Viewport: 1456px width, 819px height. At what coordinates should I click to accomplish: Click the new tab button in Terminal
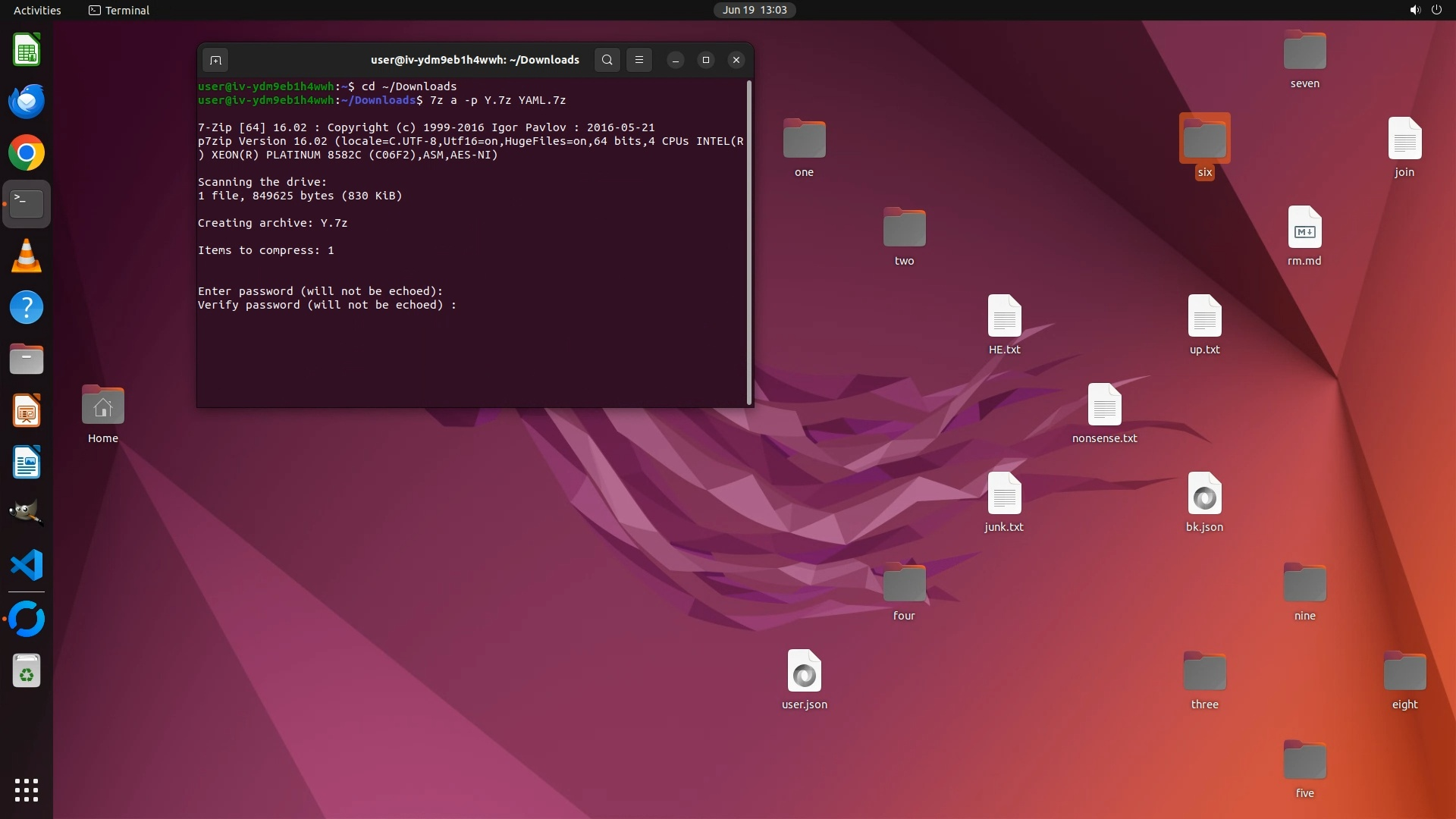click(x=215, y=60)
